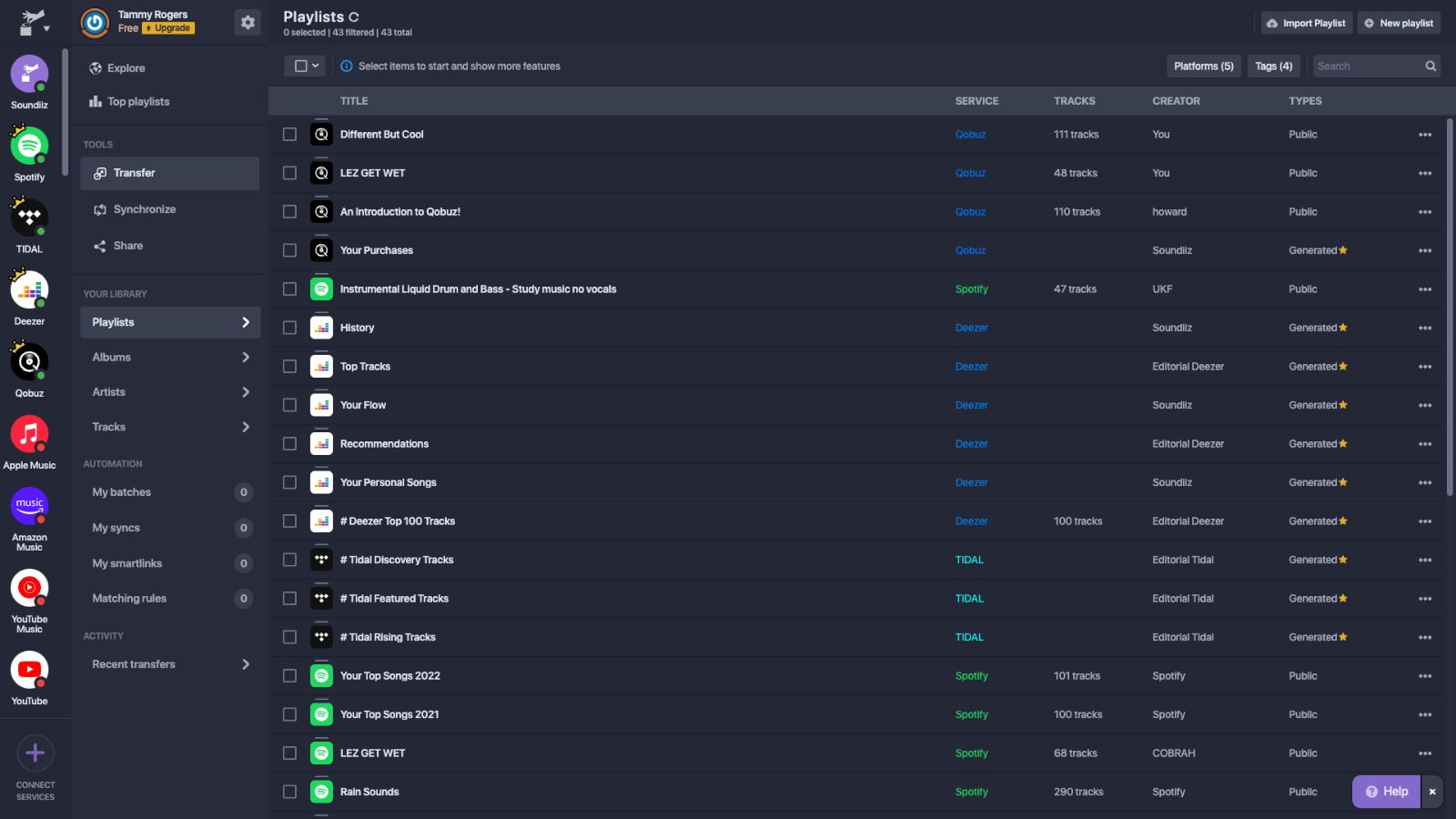The image size is (1456, 819).
Task: Check the box for Your Personal Songs
Action: click(x=289, y=482)
